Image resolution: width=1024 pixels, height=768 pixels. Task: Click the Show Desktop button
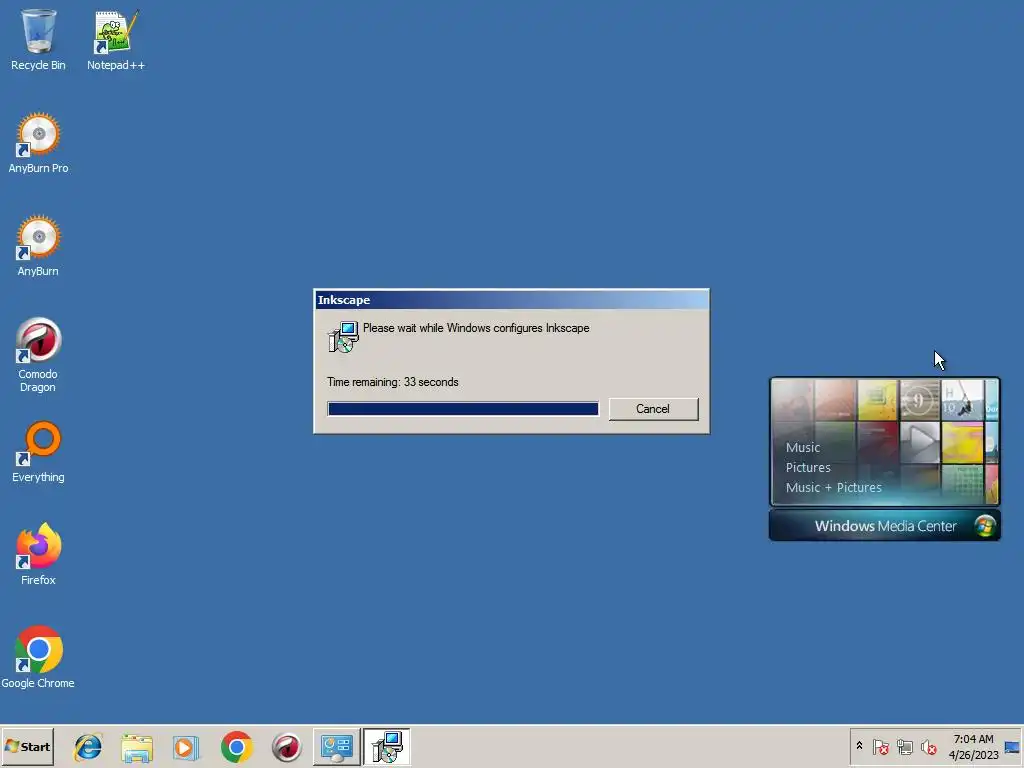point(1012,746)
